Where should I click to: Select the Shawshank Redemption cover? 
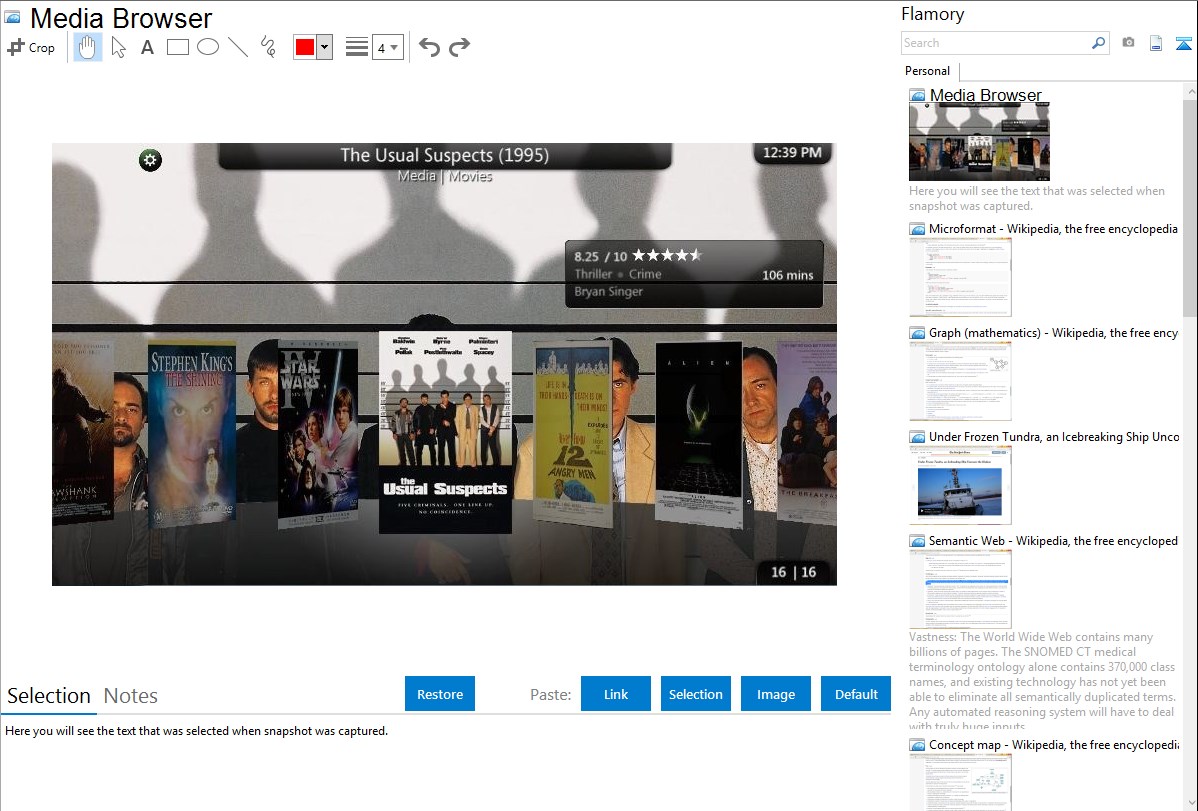pyautogui.click(x=83, y=432)
